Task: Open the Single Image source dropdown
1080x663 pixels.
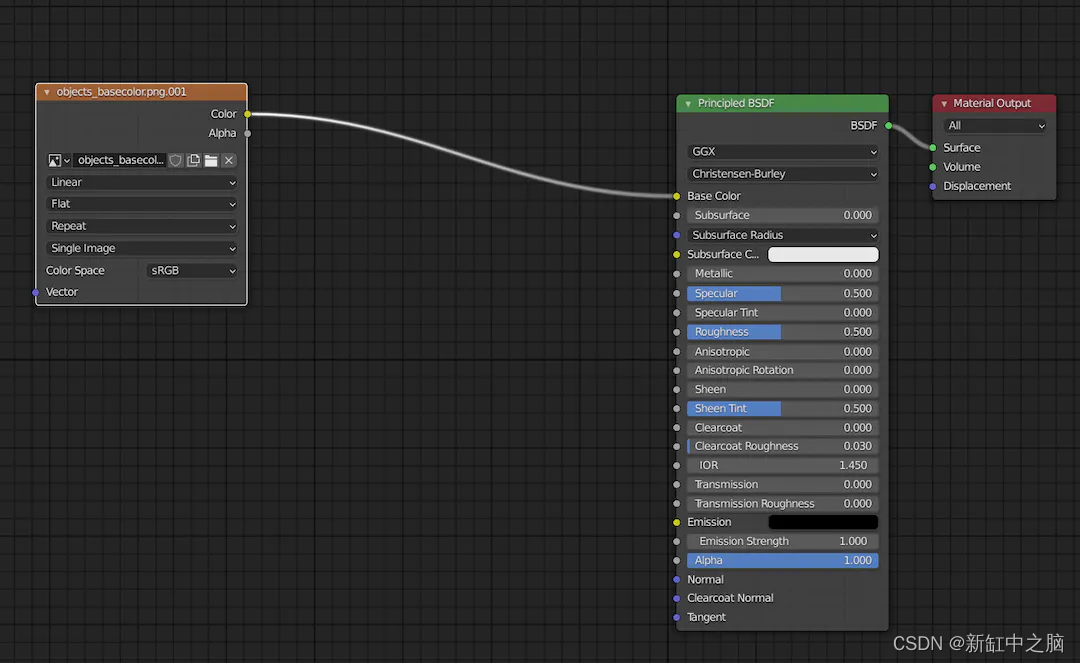Action: 140,248
